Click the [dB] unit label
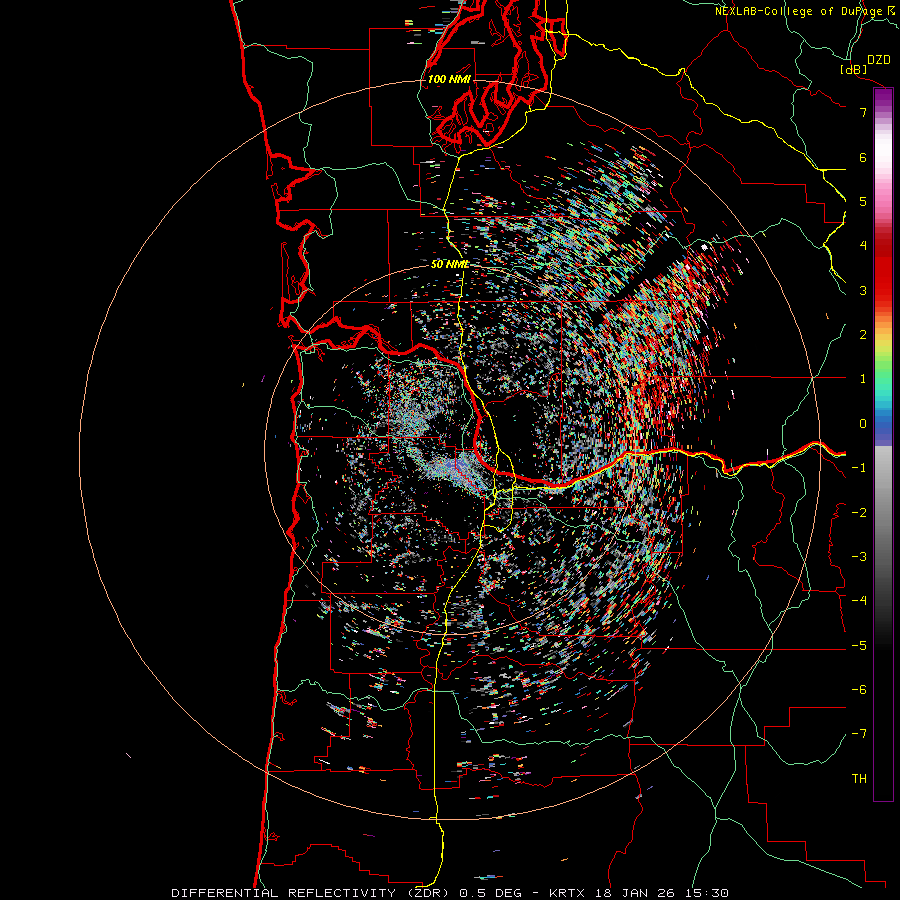Screen dimensions: 900x900 [x=854, y=69]
